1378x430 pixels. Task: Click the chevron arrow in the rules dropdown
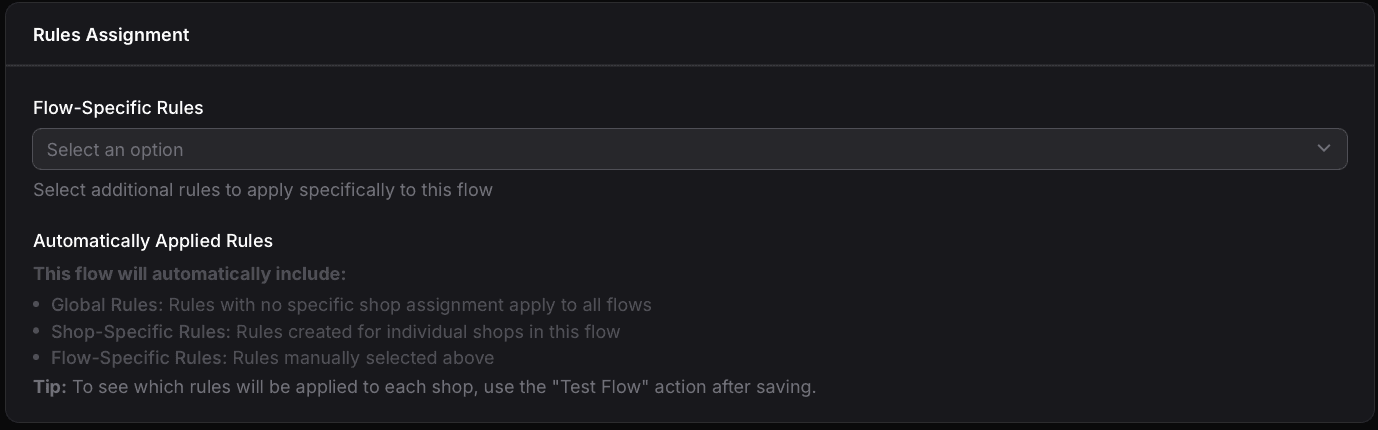[1323, 149]
